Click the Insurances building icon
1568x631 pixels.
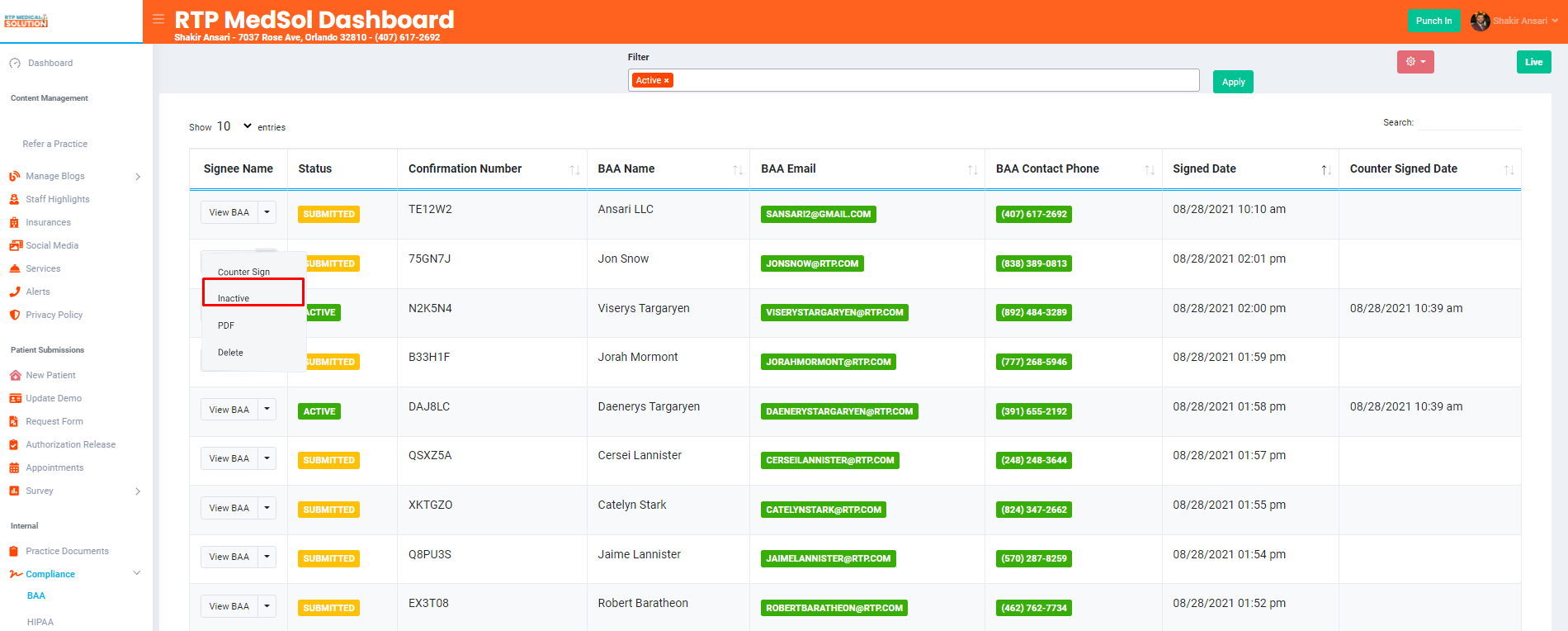pyautogui.click(x=14, y=222)
